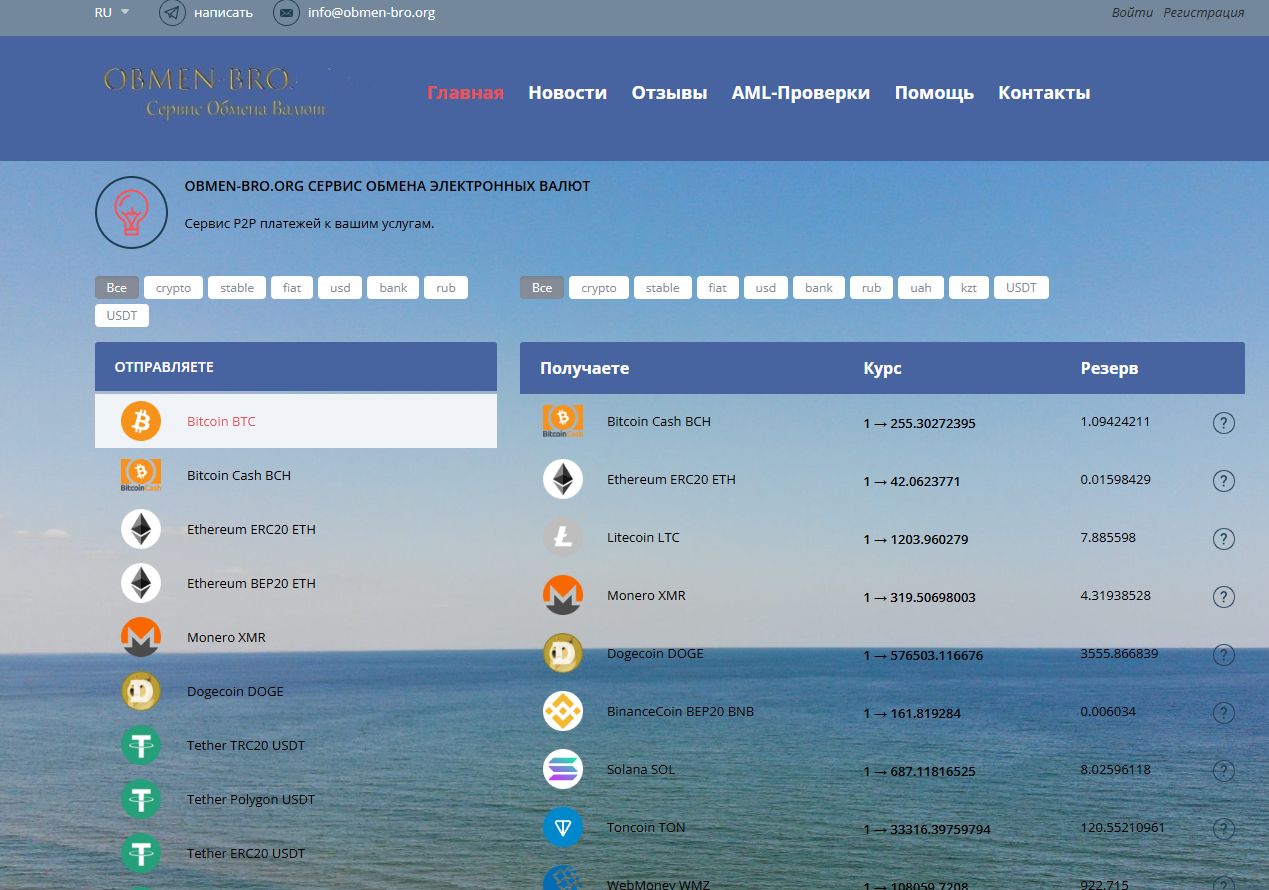
Task: Select the 'kzt' filter in the receive column
Action: coord(969,288)
